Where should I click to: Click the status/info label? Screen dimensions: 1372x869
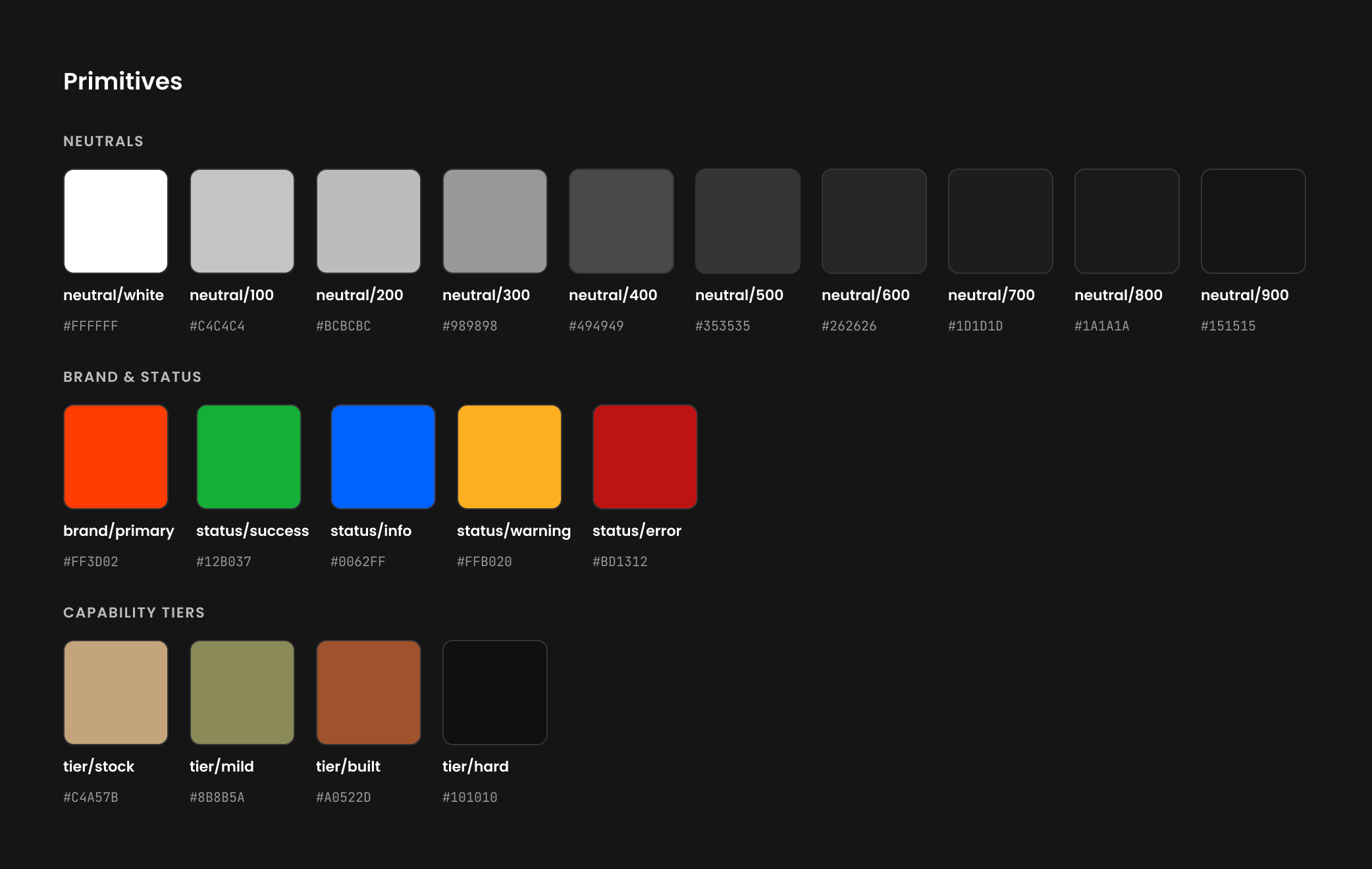click(x=371, y=531)
